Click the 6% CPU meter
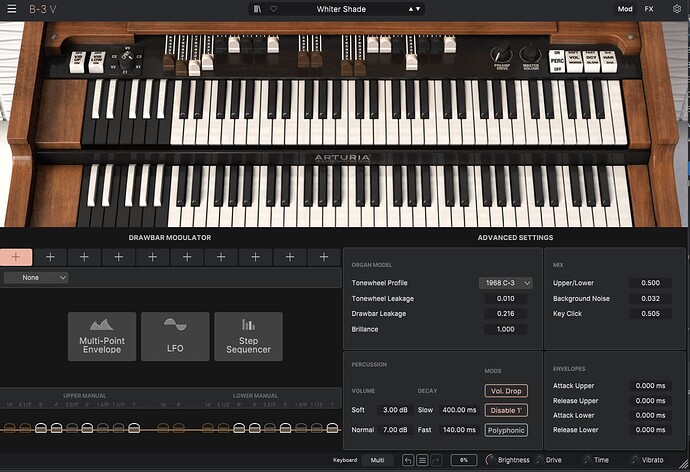 pyautogui.click(x=464, y=460)
